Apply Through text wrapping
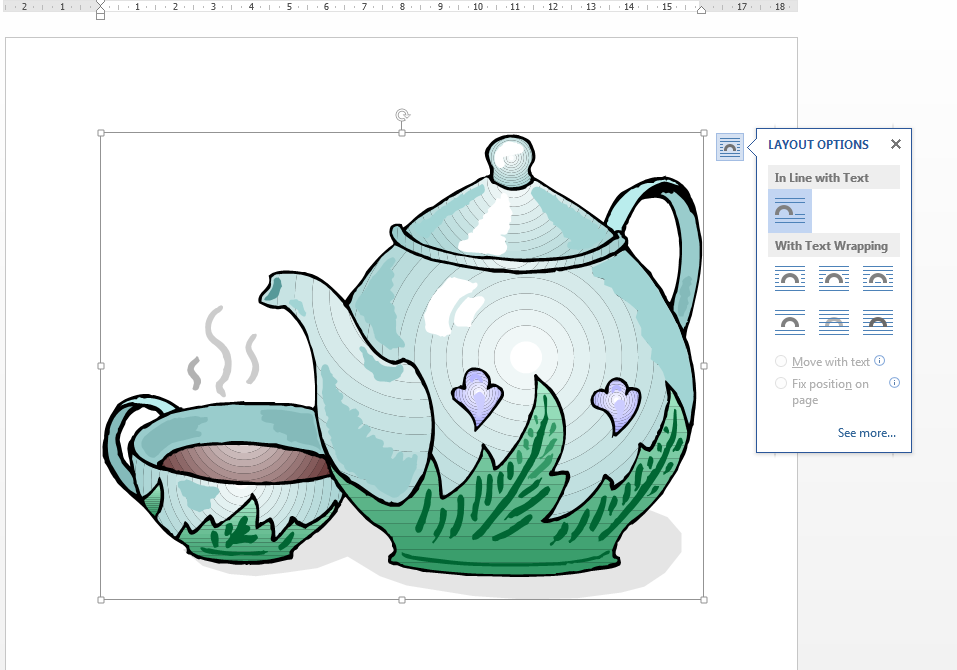The height and width of the screenshot is (670, 957). (877, 278)
